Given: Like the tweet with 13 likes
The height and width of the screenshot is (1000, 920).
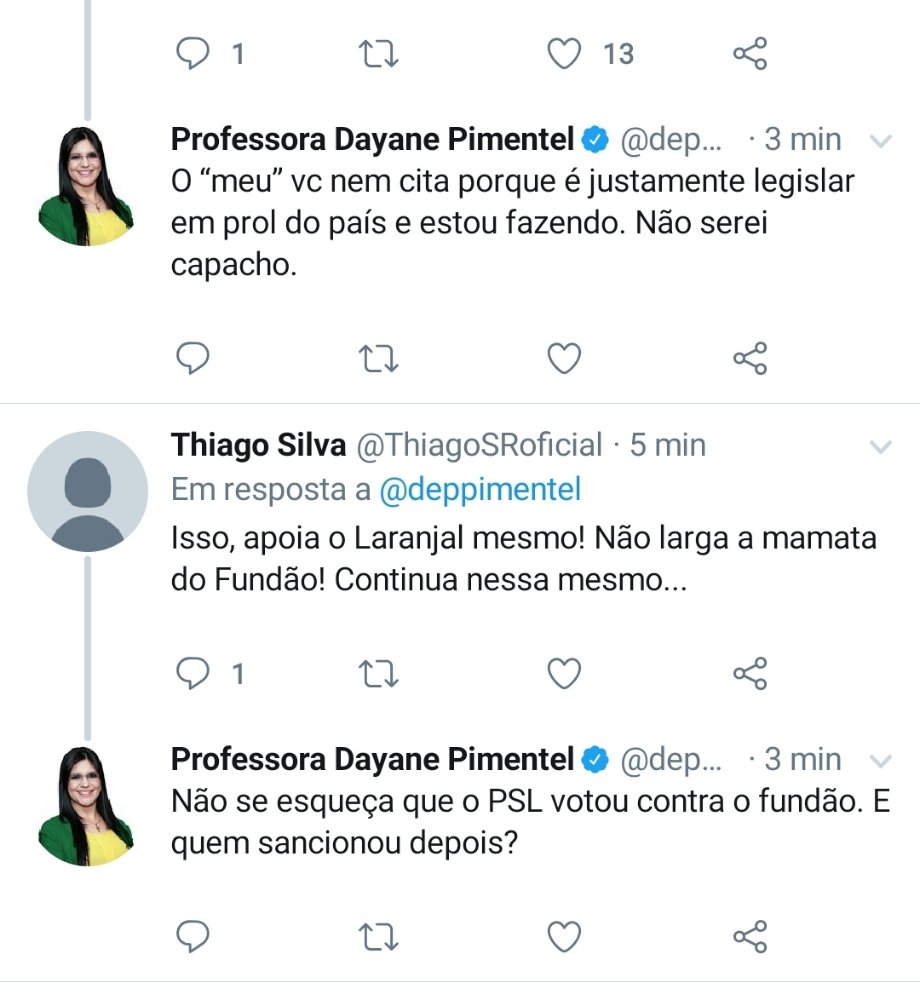Looking at the screenshot, I should (565, 54).
